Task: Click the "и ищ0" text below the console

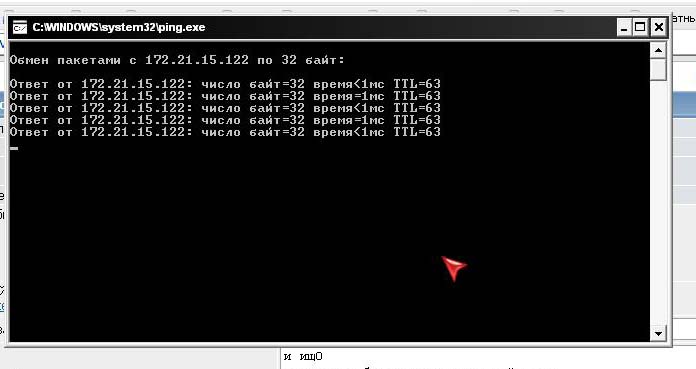Action: click(x=303, y=357)
